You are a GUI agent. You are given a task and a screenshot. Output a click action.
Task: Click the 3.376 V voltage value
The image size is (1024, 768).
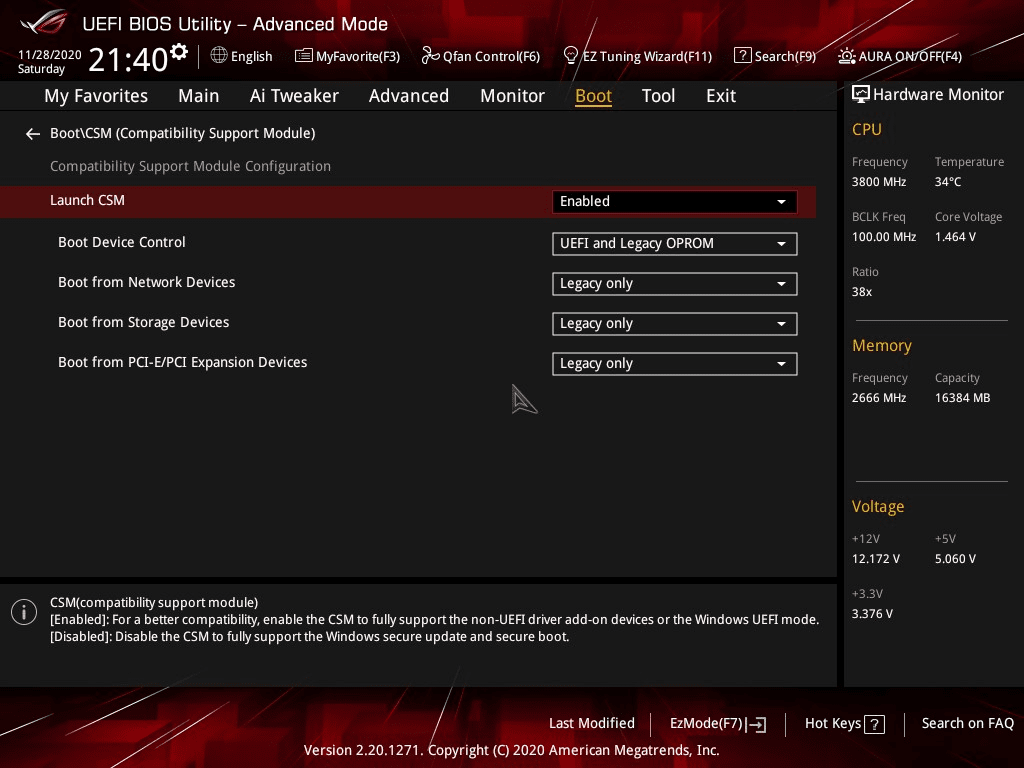click(872, 614)
